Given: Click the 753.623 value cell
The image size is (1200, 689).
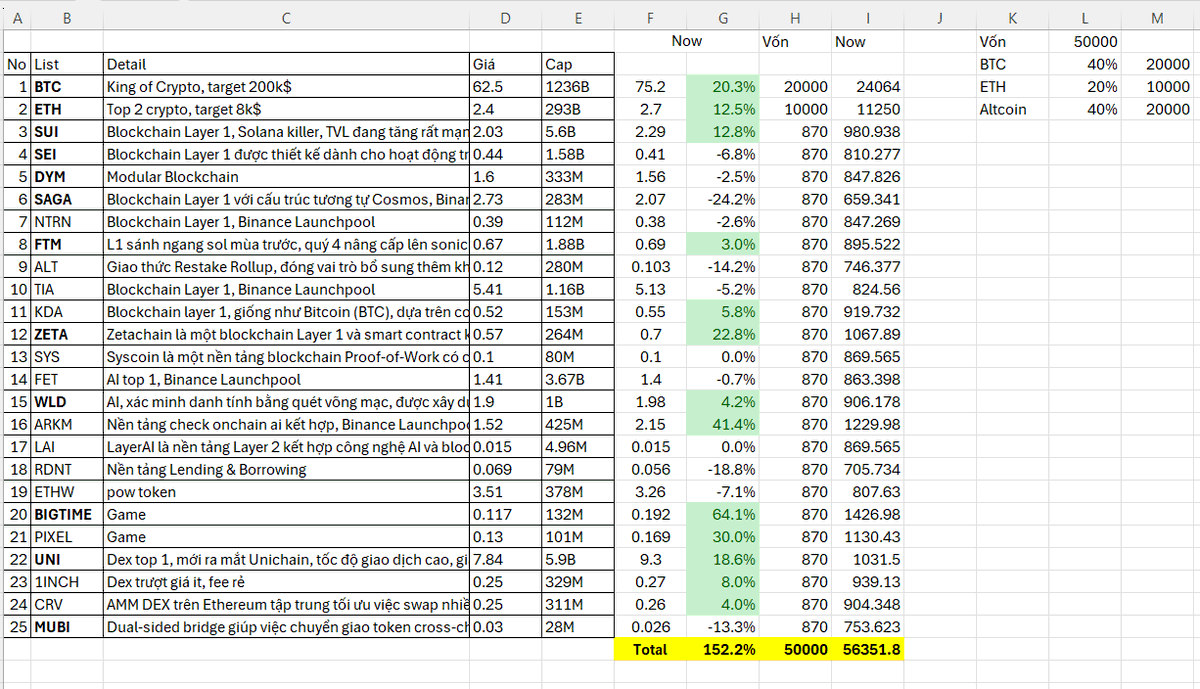Looking at the screenshot, I should (867, 626).
